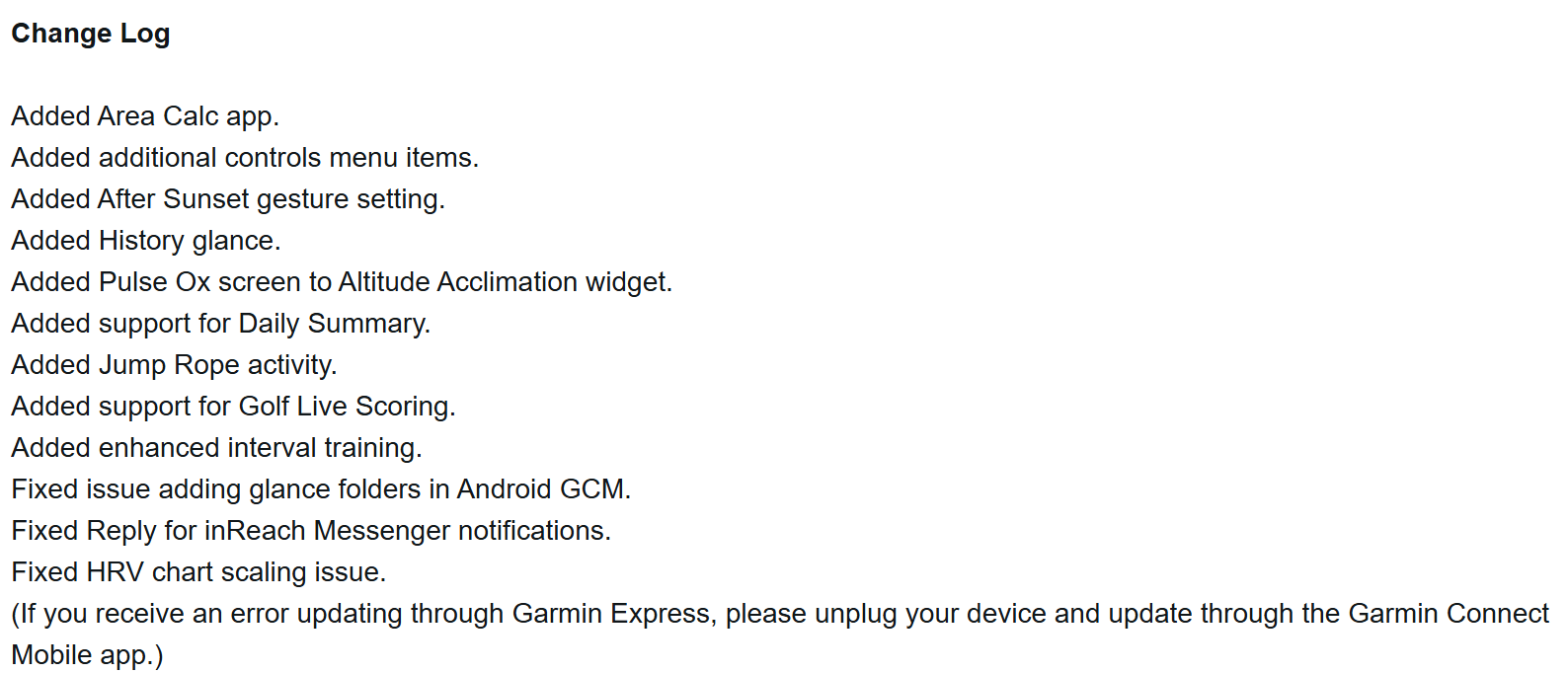This screenshot has width=1568, height=673.
Task: Click the word Fixed before Reply
Action: pyautogui.click(x=44, y=531)
